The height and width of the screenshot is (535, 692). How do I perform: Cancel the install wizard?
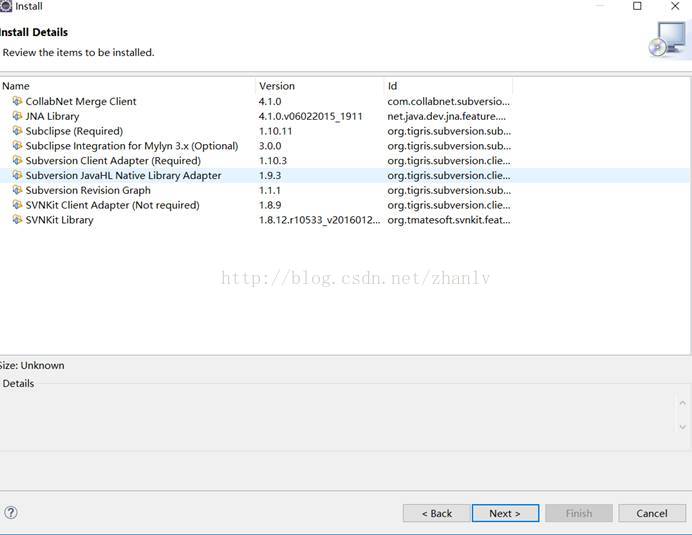click(652, 513)
